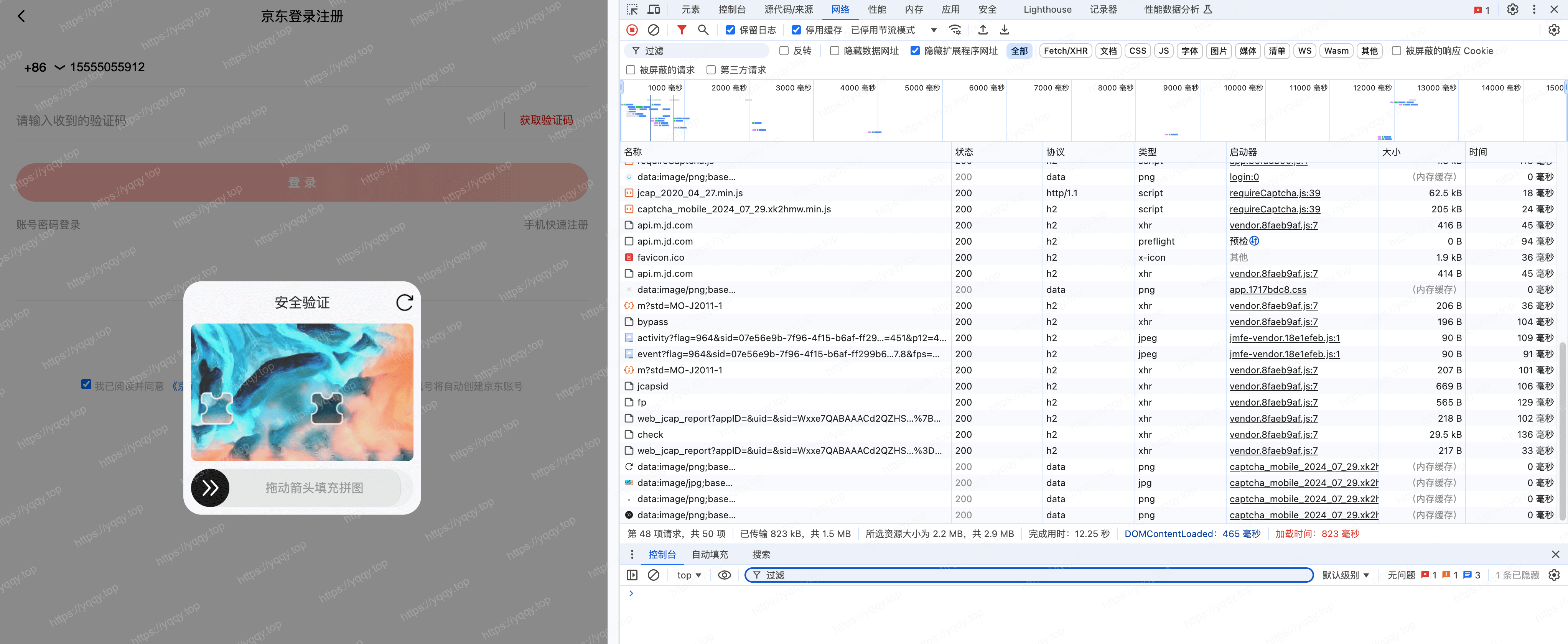The width and height of the screenshot is (1568, 644).
Task: Filter requests by 图片 type
Action: (1218, 51)
